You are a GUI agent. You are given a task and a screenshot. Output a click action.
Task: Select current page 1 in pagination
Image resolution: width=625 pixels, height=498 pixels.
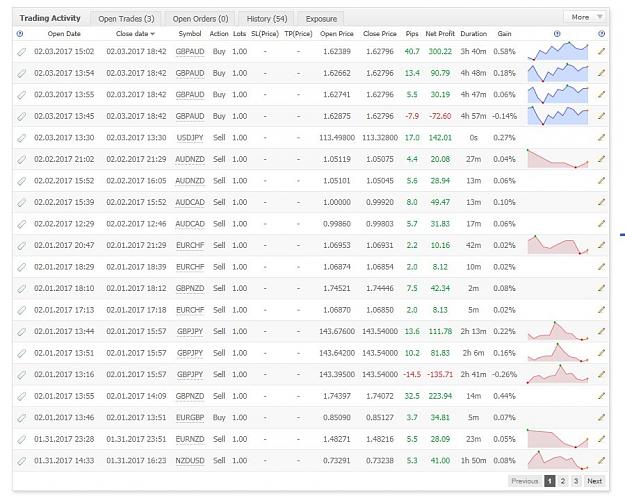(550, 481)
